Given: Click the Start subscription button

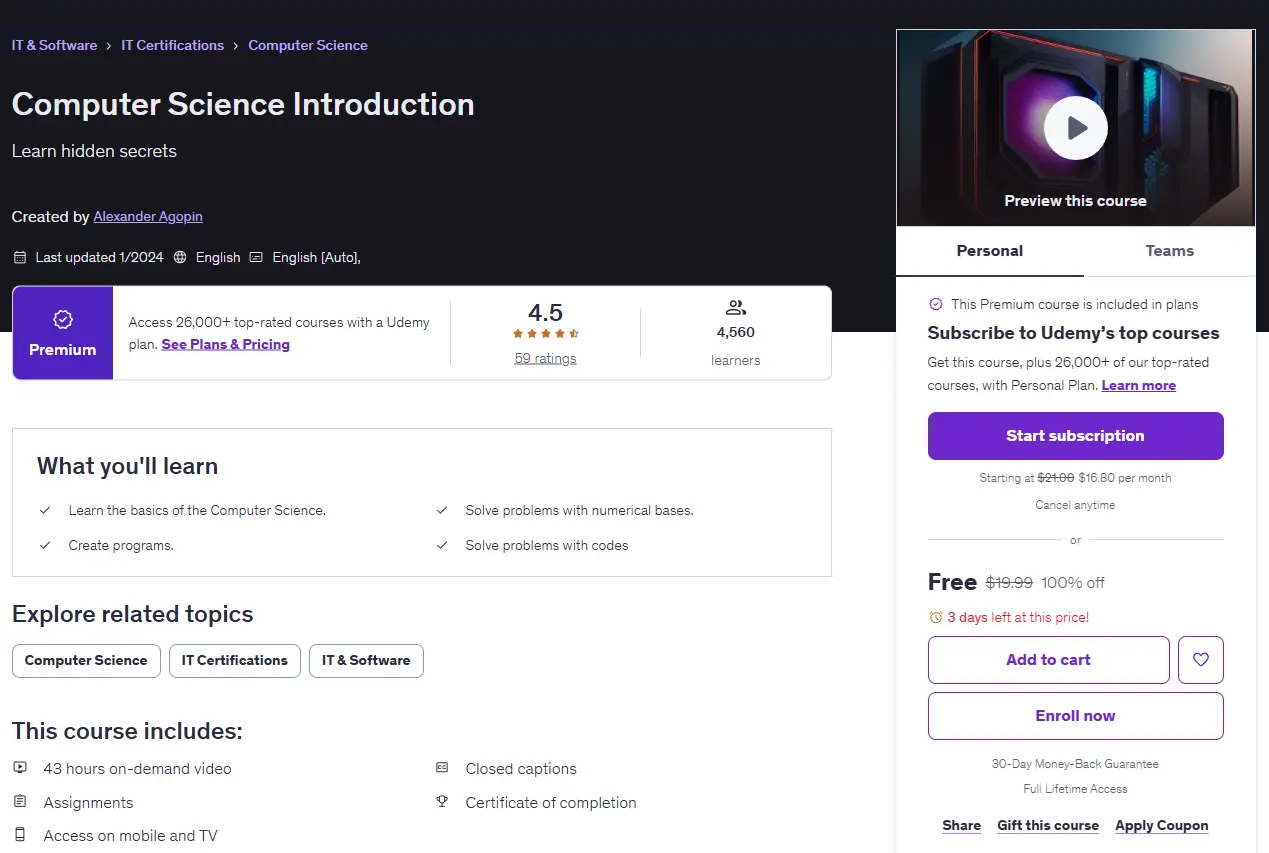Looking at the screenshot, I should (1075, 436).
